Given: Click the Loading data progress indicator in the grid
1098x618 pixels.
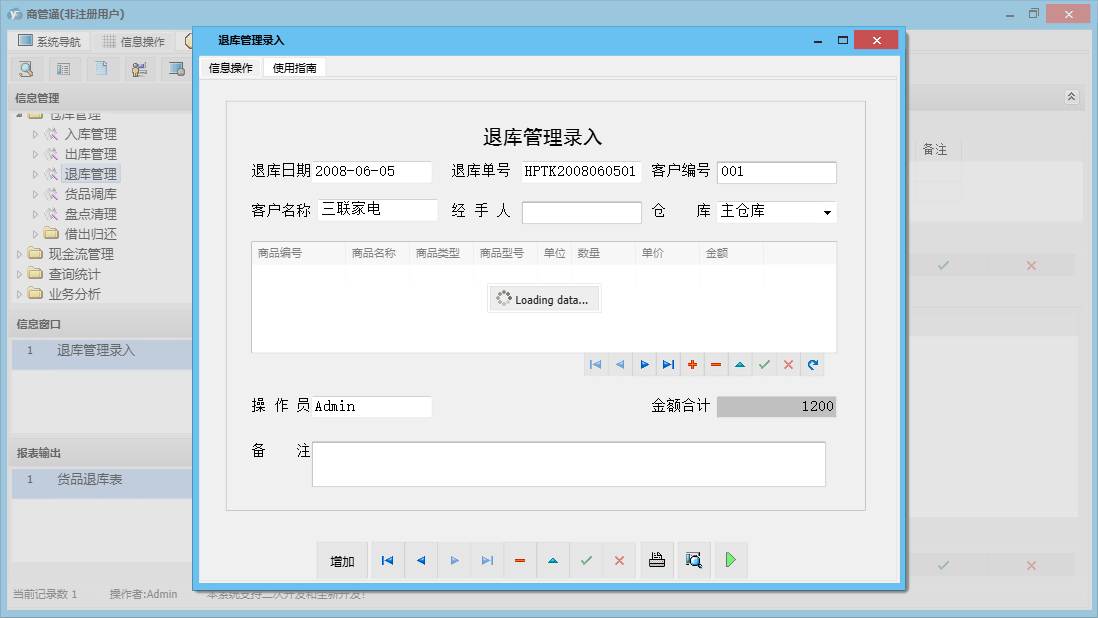Looking at the screenshot, I should click(x=544, y=298).
